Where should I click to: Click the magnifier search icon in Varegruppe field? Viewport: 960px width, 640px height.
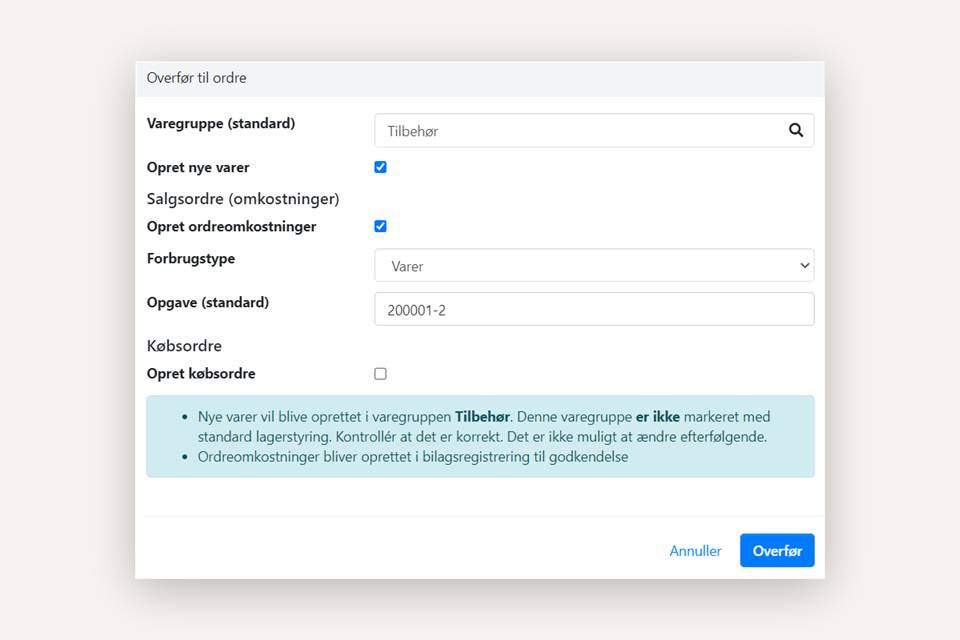(x=796, y=130)
